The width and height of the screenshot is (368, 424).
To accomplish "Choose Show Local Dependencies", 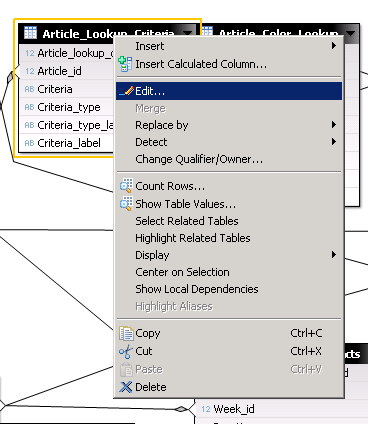I will point(197,289).
